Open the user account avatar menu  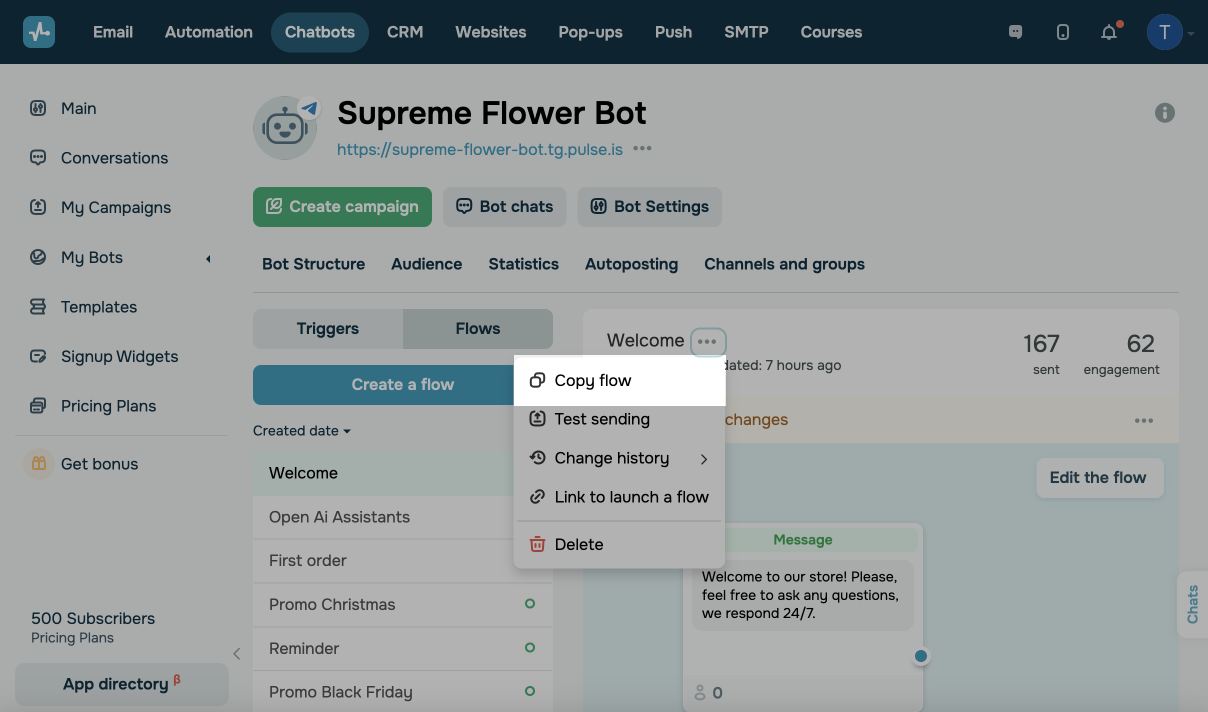point(1165,32)
